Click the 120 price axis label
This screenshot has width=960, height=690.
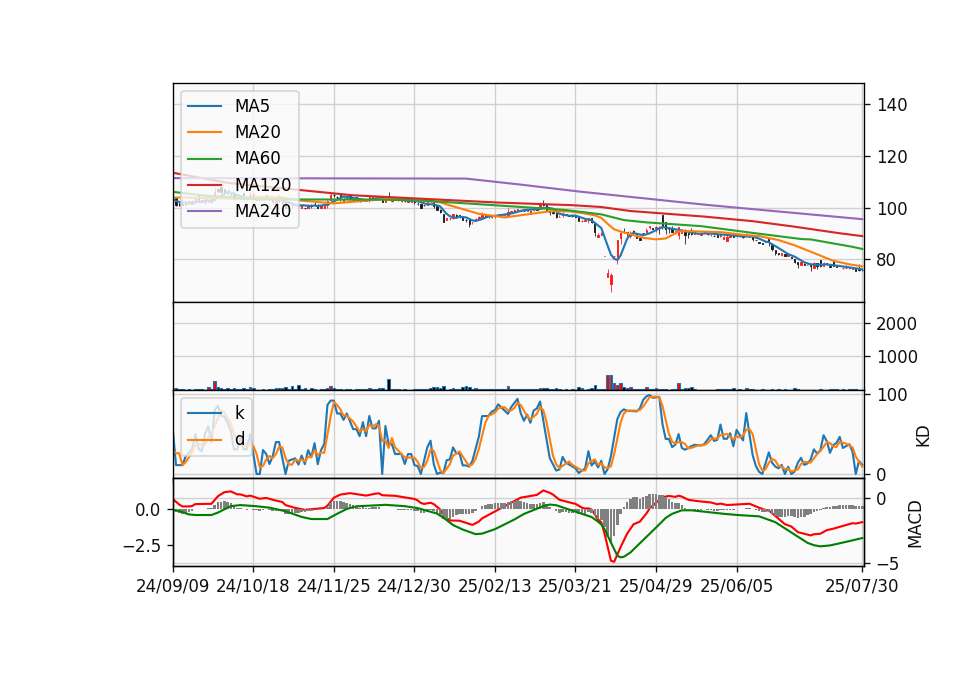[x=892, y=157]
